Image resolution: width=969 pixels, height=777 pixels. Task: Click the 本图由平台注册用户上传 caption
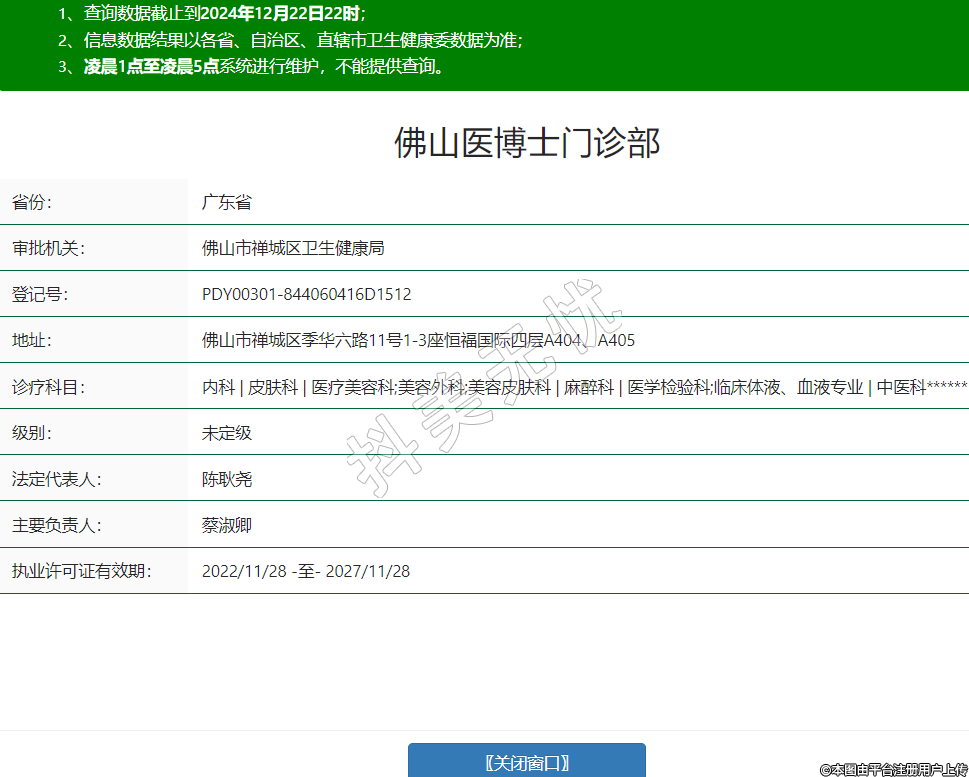[893, 769]
